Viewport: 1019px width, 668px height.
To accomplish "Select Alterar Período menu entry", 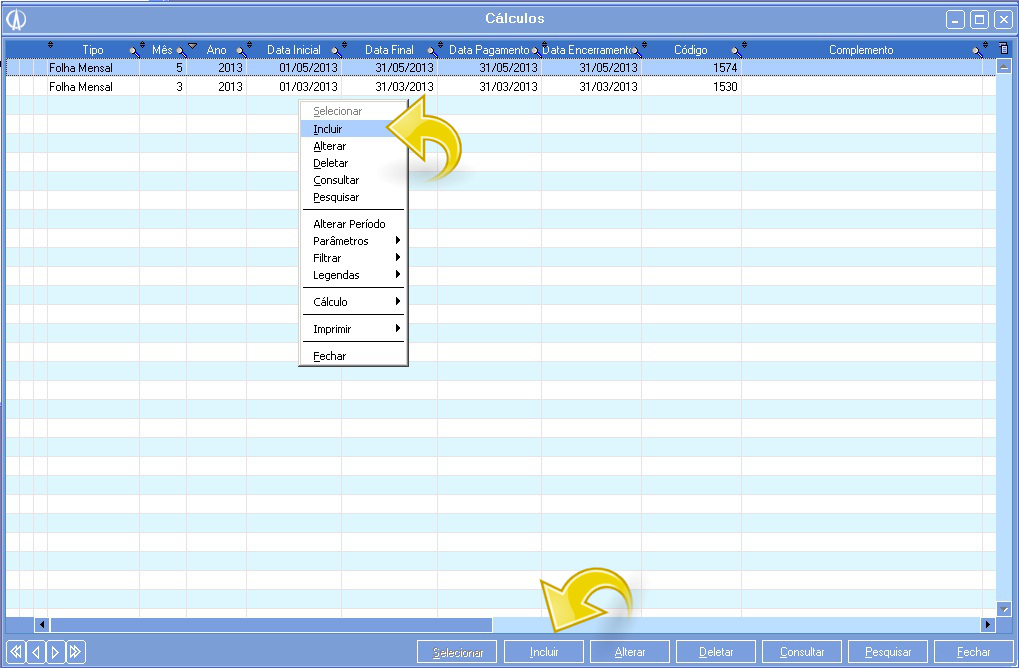I will (x=353, y=224).
